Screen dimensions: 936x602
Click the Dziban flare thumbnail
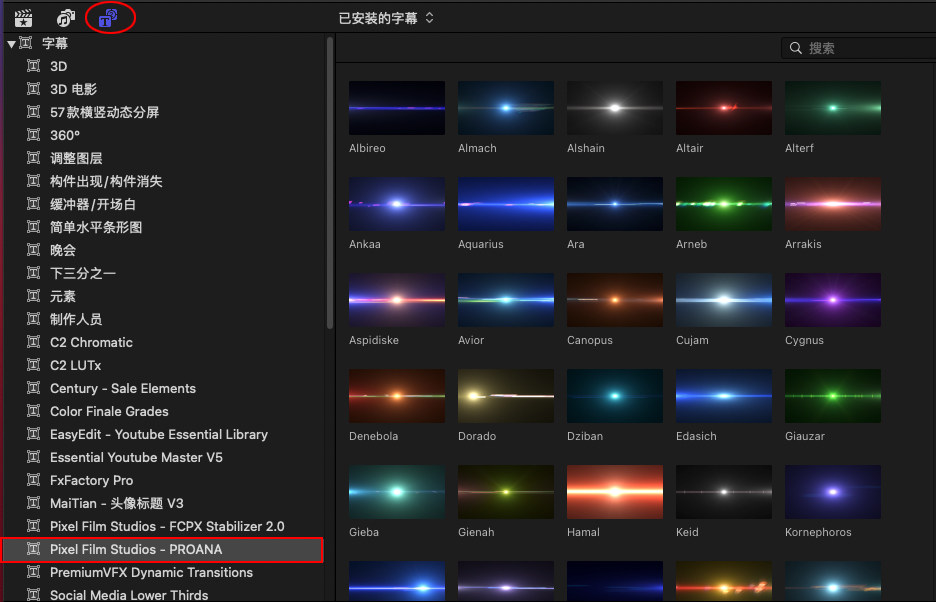coord(615,396)
